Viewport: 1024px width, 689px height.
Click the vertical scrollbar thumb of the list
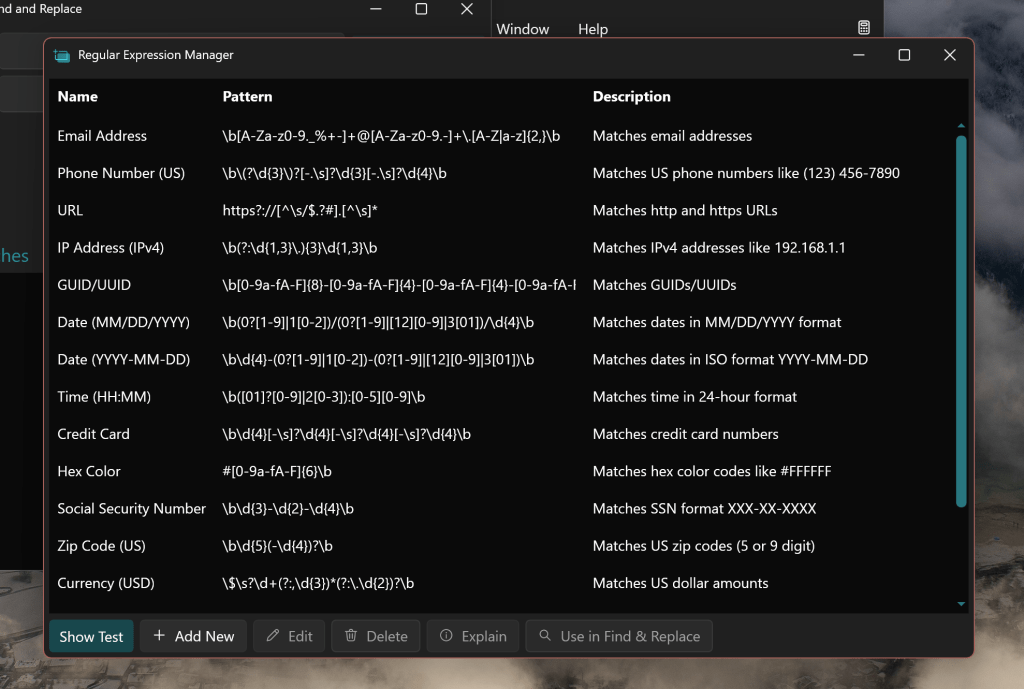[x=961, y=320]
